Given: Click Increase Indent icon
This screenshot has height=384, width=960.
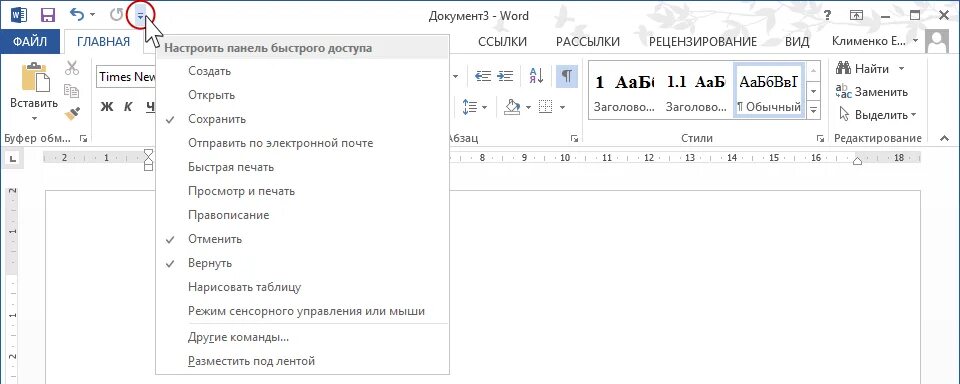Looking at the screenshot, I should [504, 76].
